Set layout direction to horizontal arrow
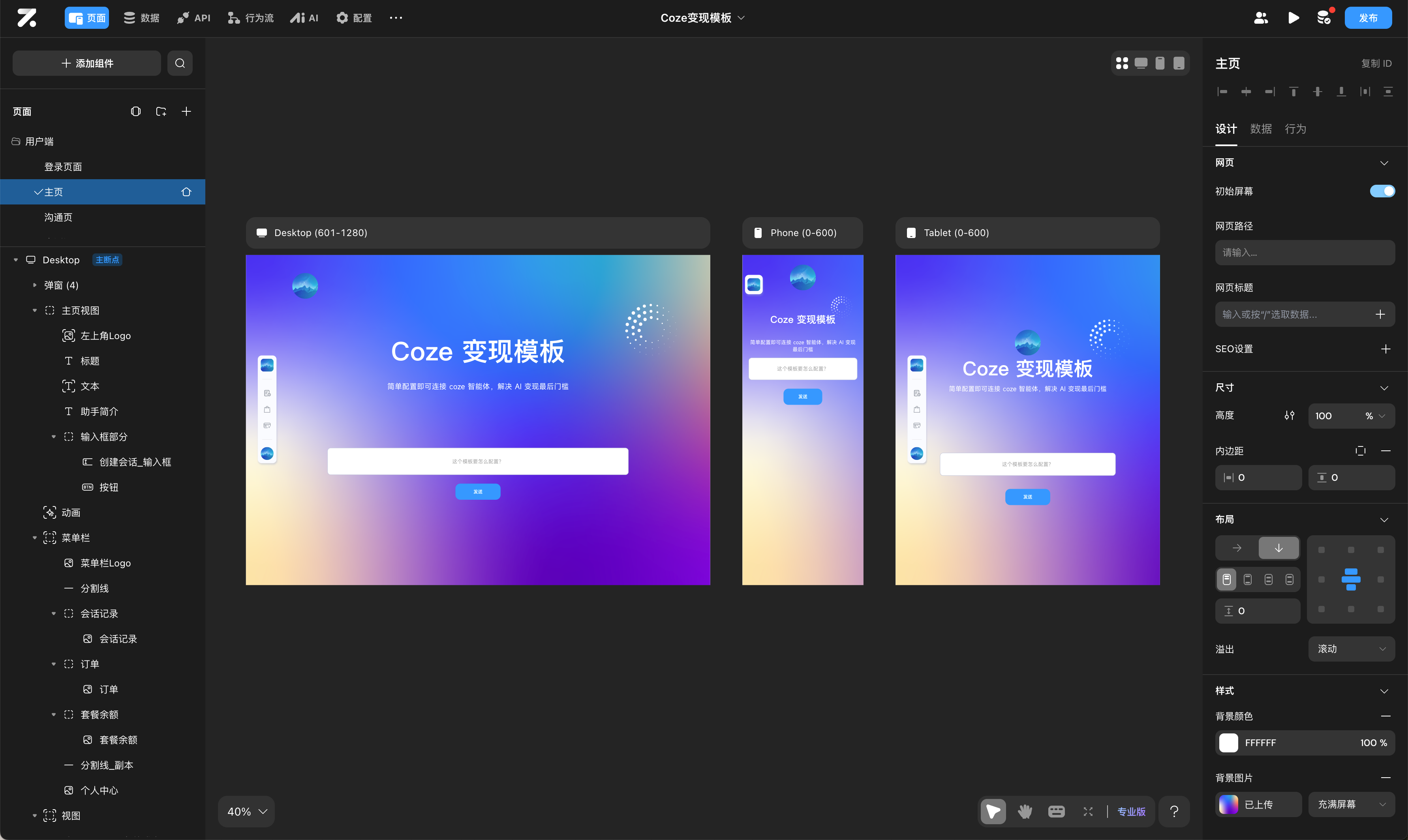Screen dimensions: 1408x840 click(x=1237, y=548)
